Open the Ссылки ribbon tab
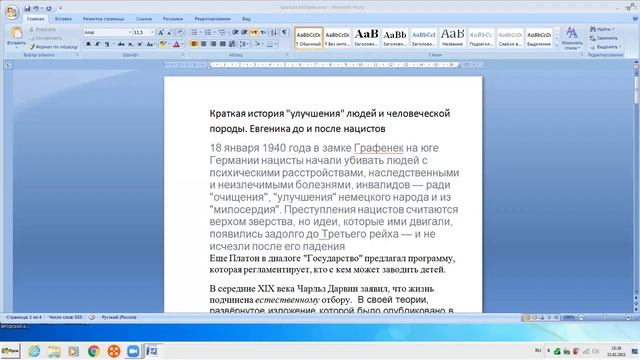Screen dimensions: 640x360 click(144, 19)
